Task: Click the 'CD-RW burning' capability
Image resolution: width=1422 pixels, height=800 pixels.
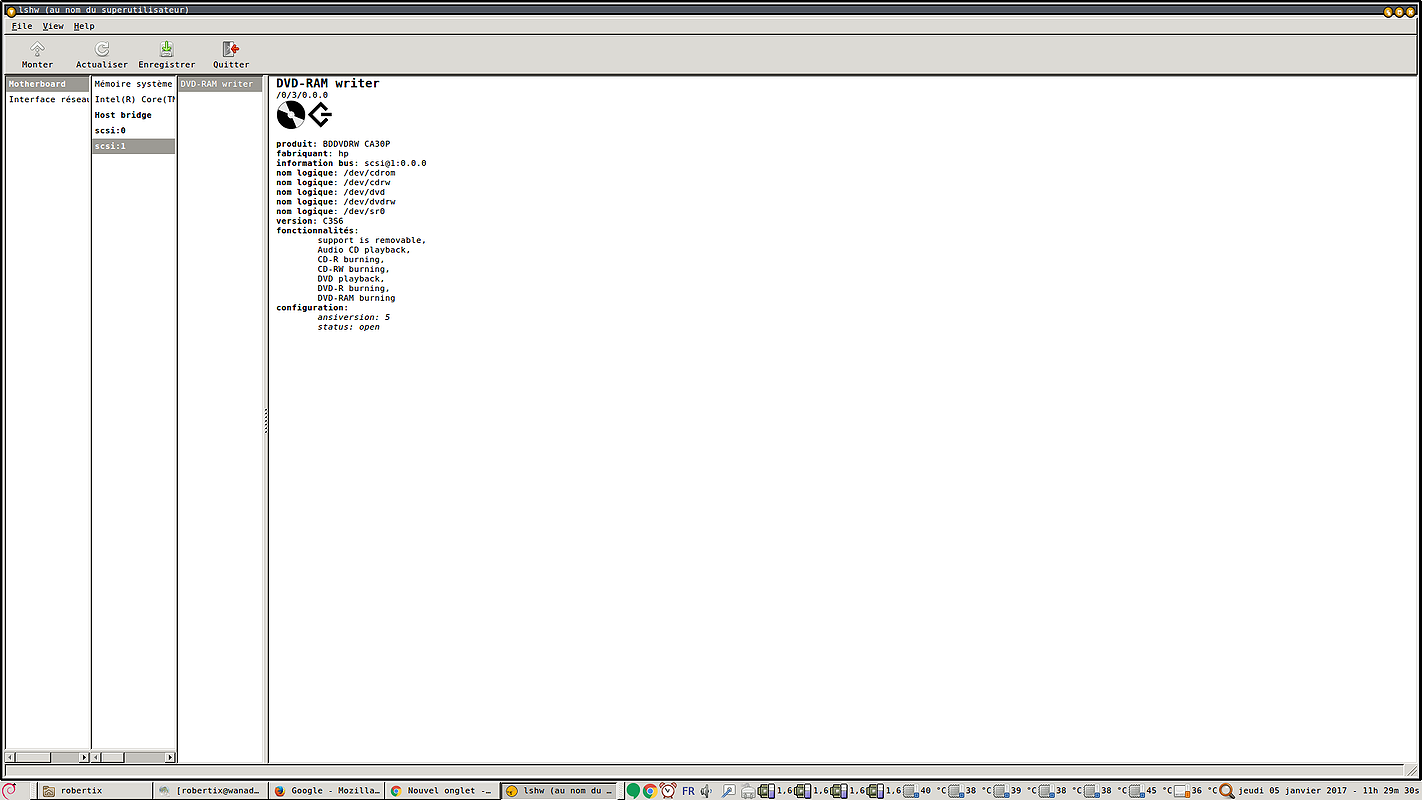Action: (353, 269)
